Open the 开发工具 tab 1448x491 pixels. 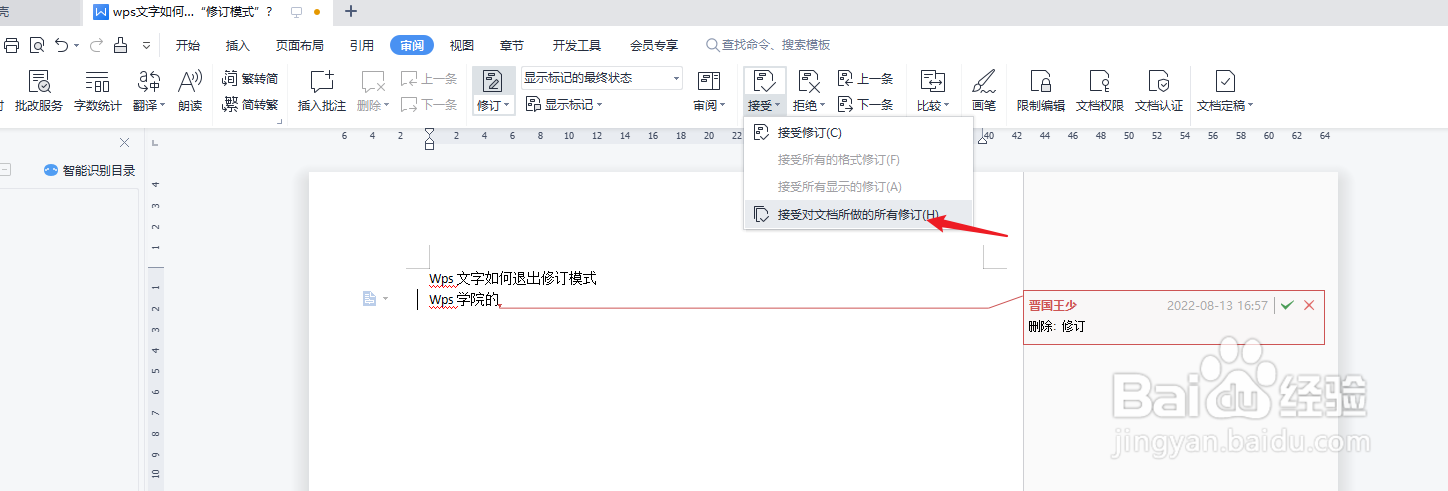[x=577, y=45]
